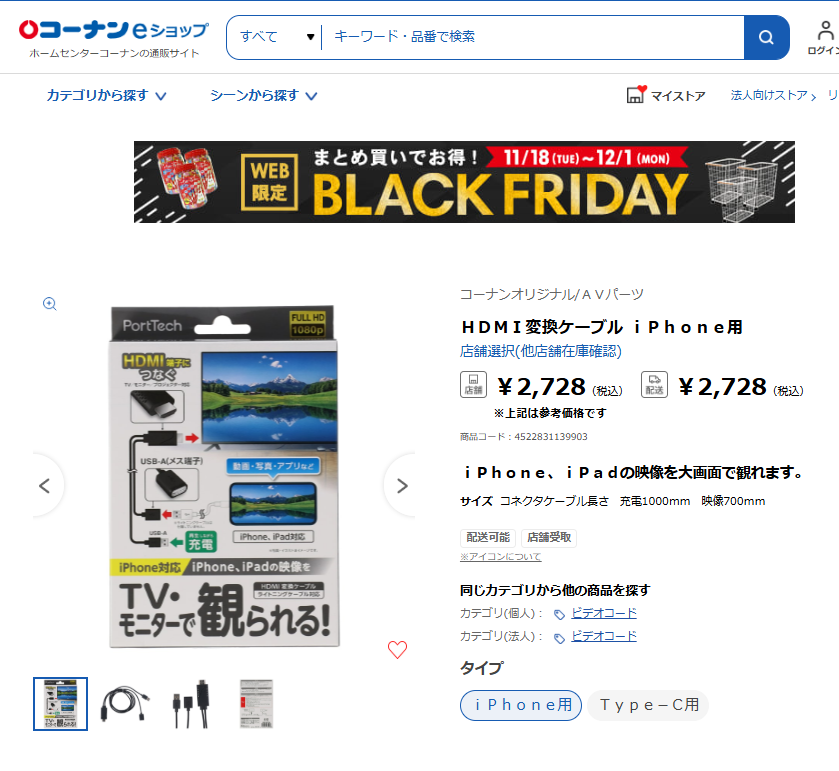Add product to favorites with heart icon
Viewport: 839px width, 771px height.
coord(397,650)
